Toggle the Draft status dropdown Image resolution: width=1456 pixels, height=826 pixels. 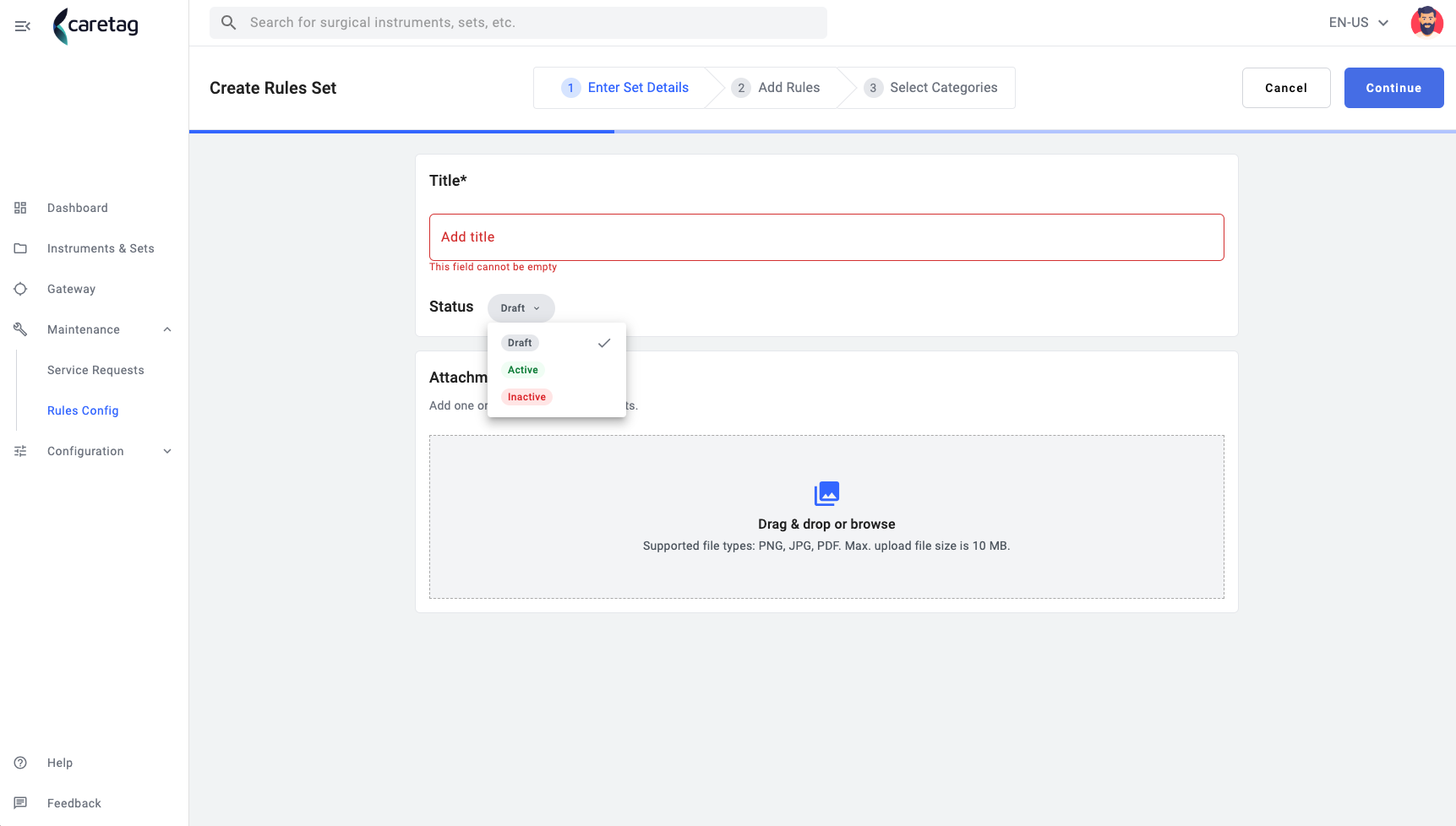point(521,308)
